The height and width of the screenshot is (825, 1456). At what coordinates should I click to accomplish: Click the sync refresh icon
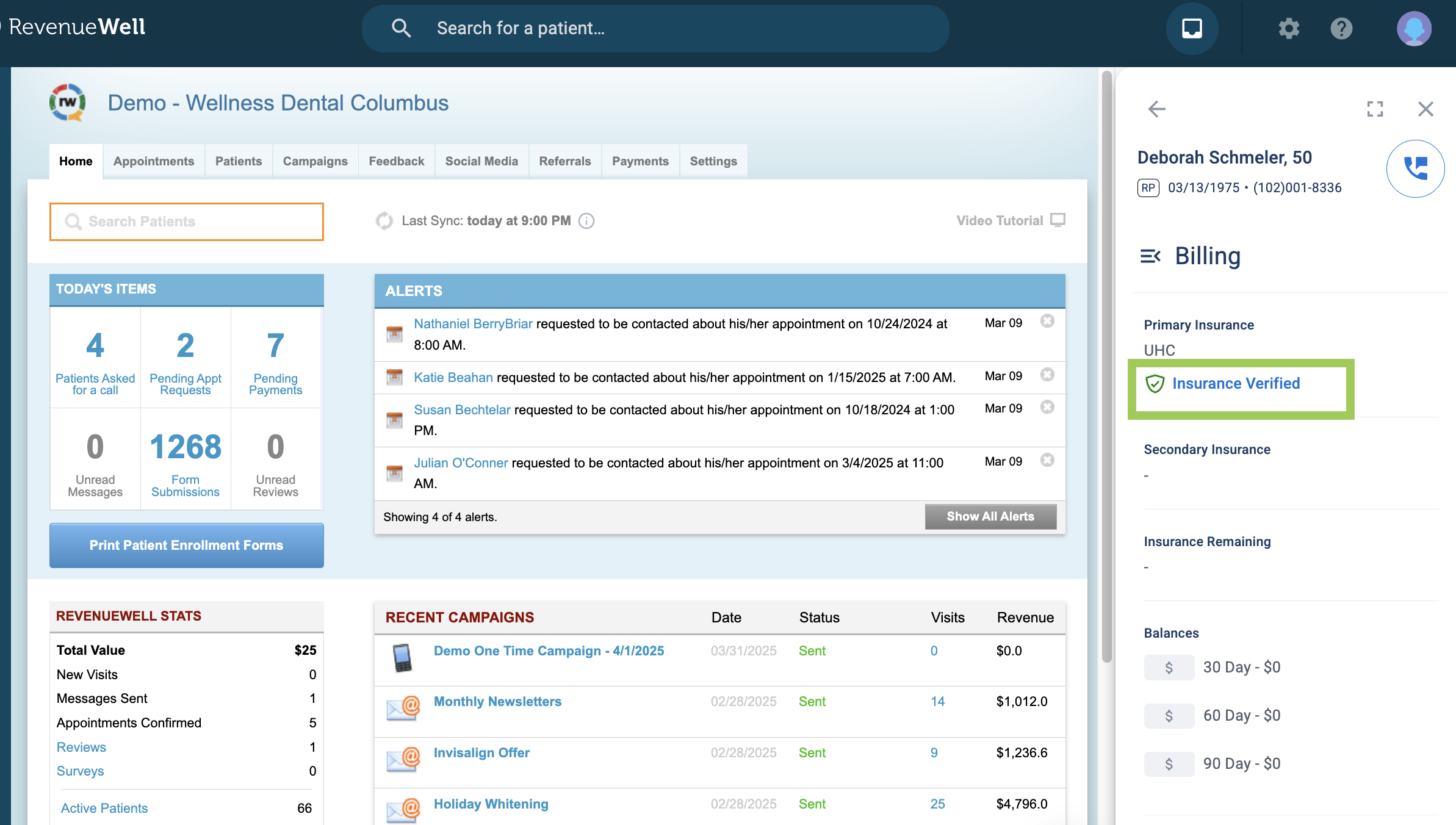pos(384,221)
